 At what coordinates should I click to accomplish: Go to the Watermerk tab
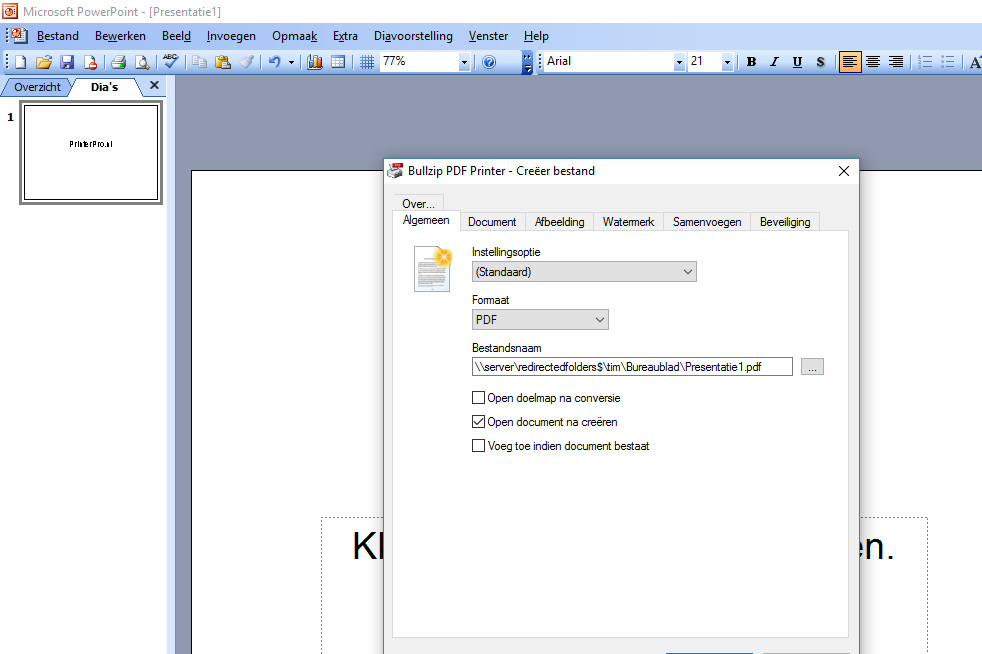(628, 222)
